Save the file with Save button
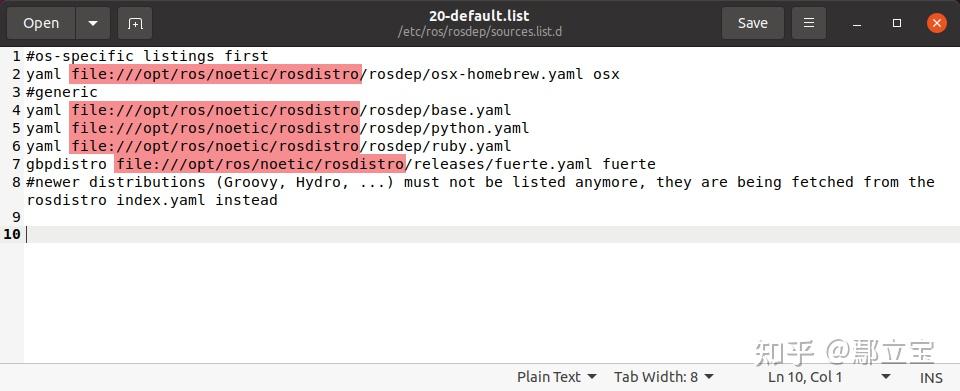Viewport: 960px width, 391px height. tap(752, 23)
